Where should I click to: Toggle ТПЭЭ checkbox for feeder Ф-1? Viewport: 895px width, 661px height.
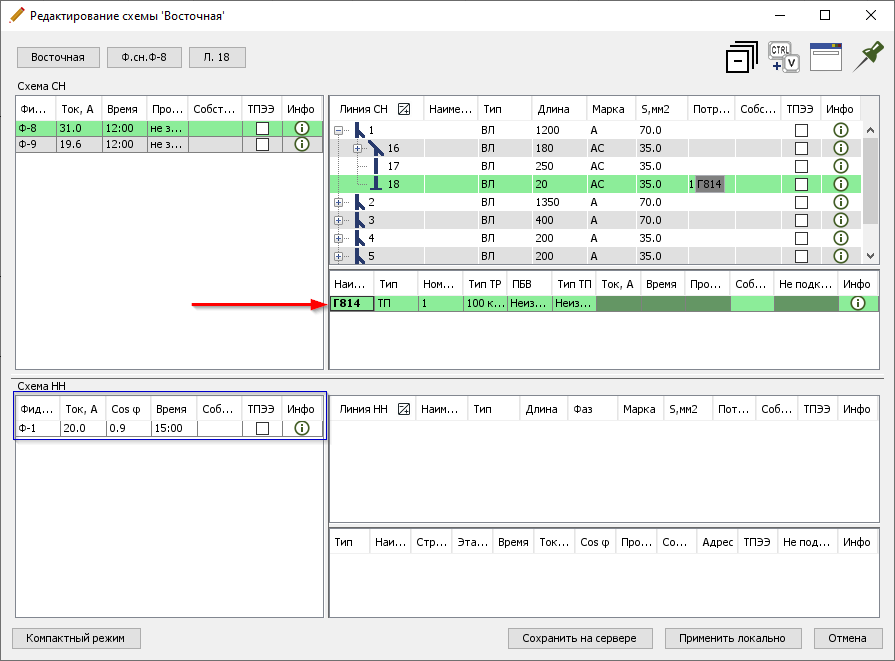click(x=262, y=428)
